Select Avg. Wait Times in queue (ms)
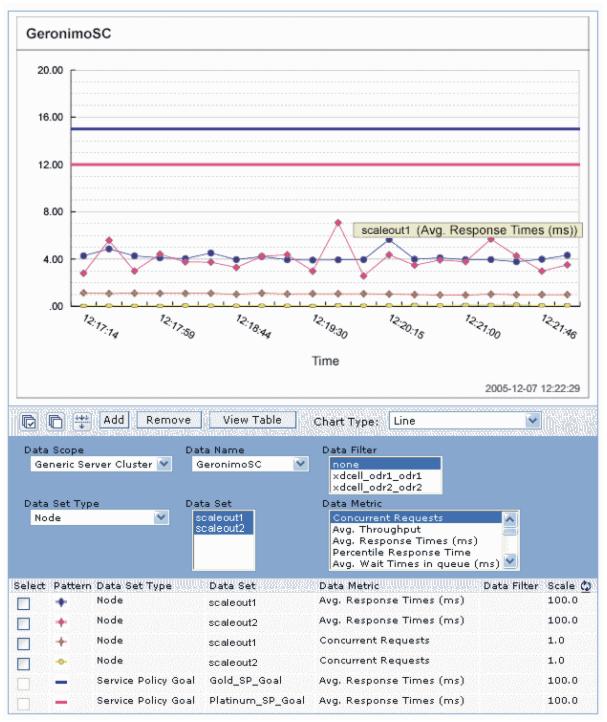This screenshot has width=607, height=722. 416,564
